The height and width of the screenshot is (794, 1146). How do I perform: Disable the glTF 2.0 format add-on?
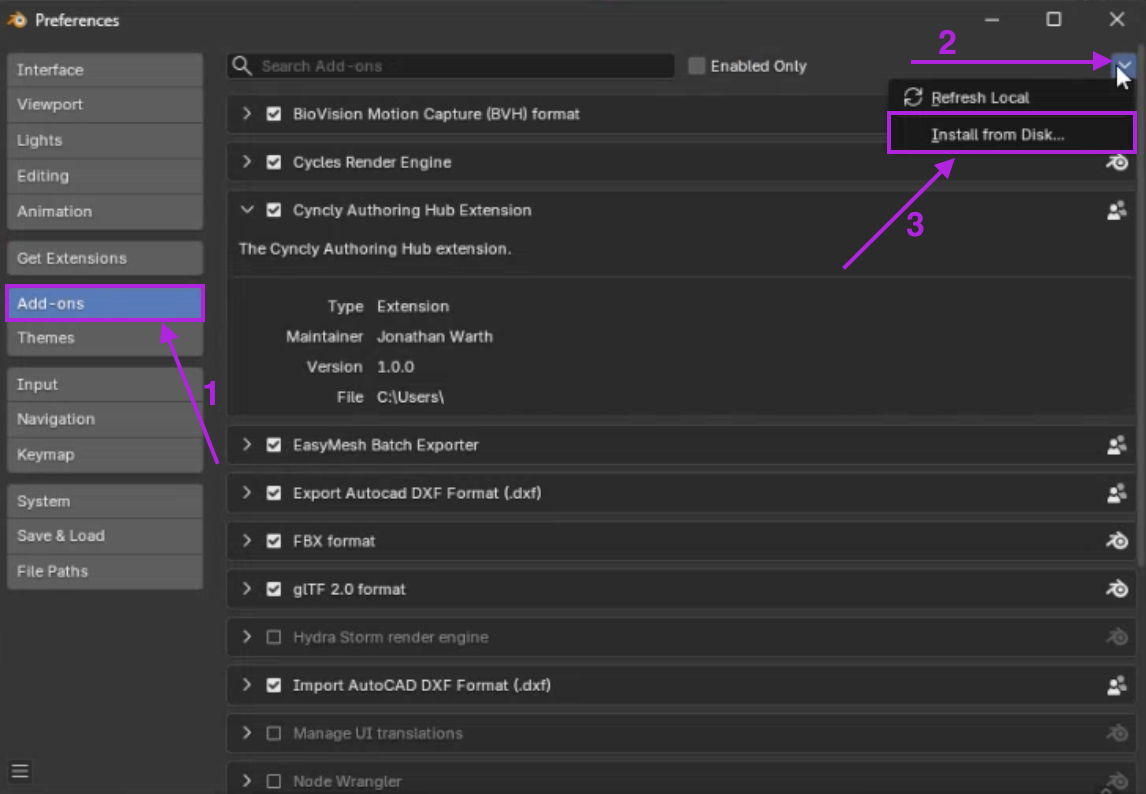pyautogui.click(x=273, y=589)
